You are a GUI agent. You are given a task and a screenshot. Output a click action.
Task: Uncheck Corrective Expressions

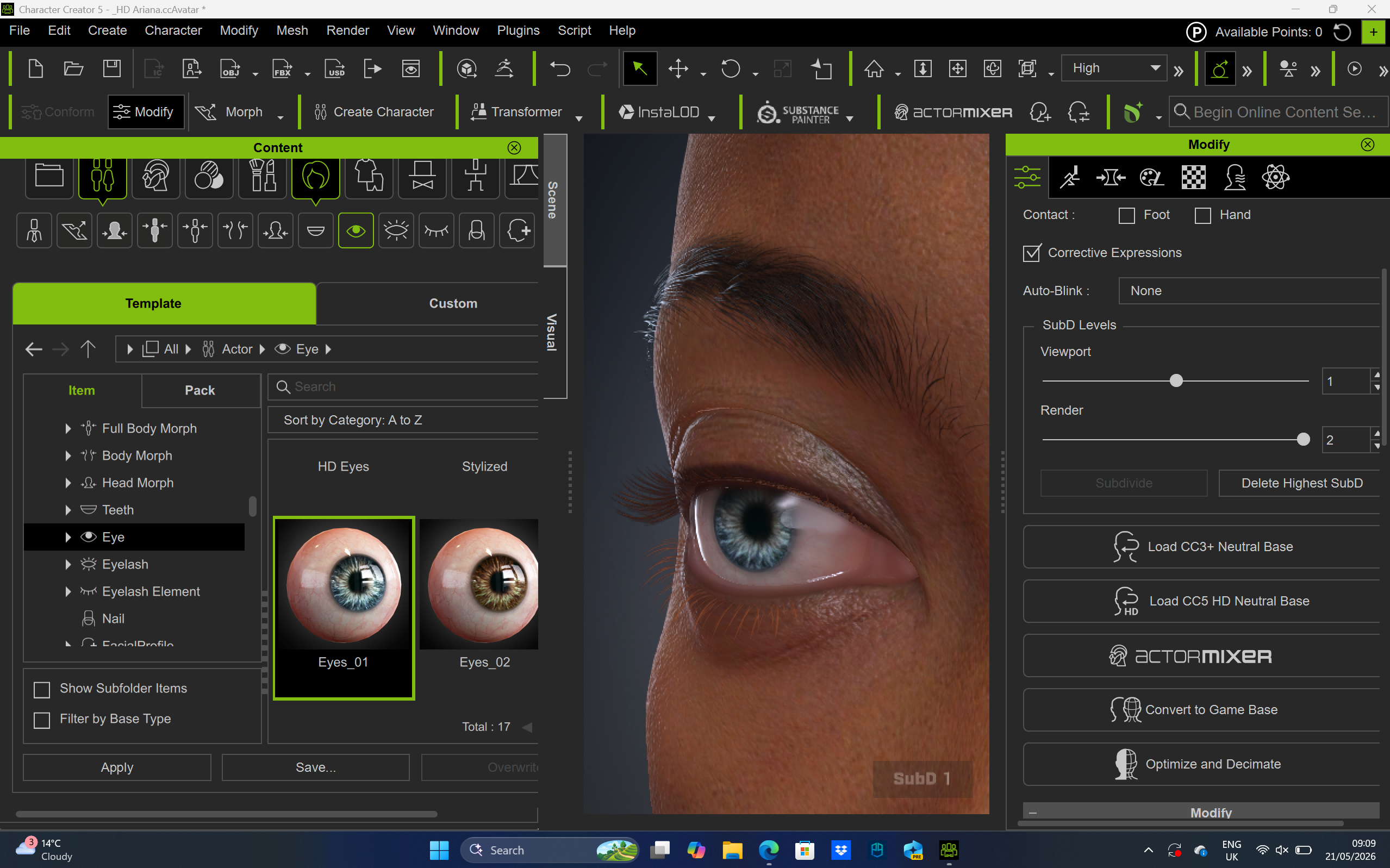click(x=1032, y=253)
